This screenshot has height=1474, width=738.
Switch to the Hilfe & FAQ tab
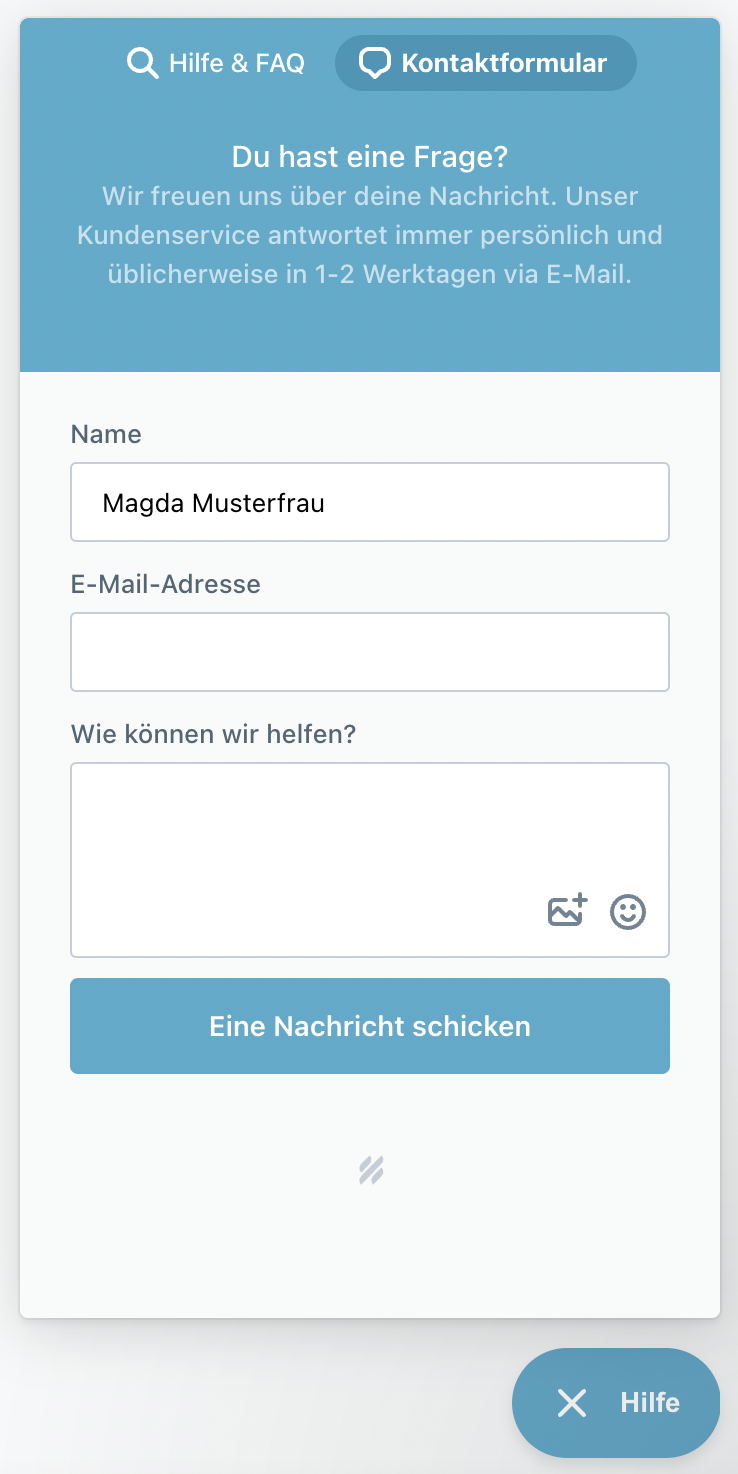[236, 63]
